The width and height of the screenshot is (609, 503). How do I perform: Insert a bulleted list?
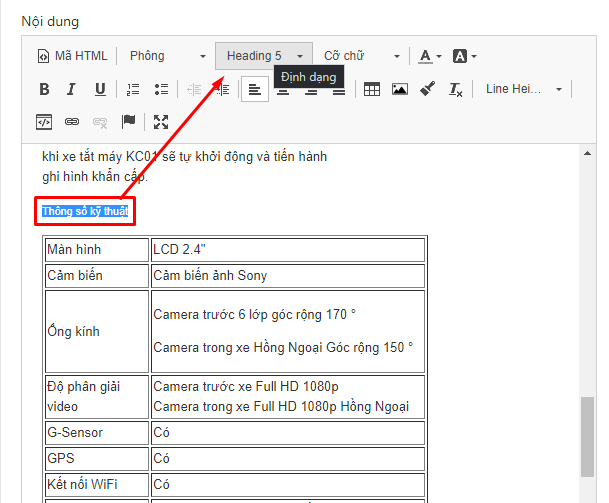[161, 89]
